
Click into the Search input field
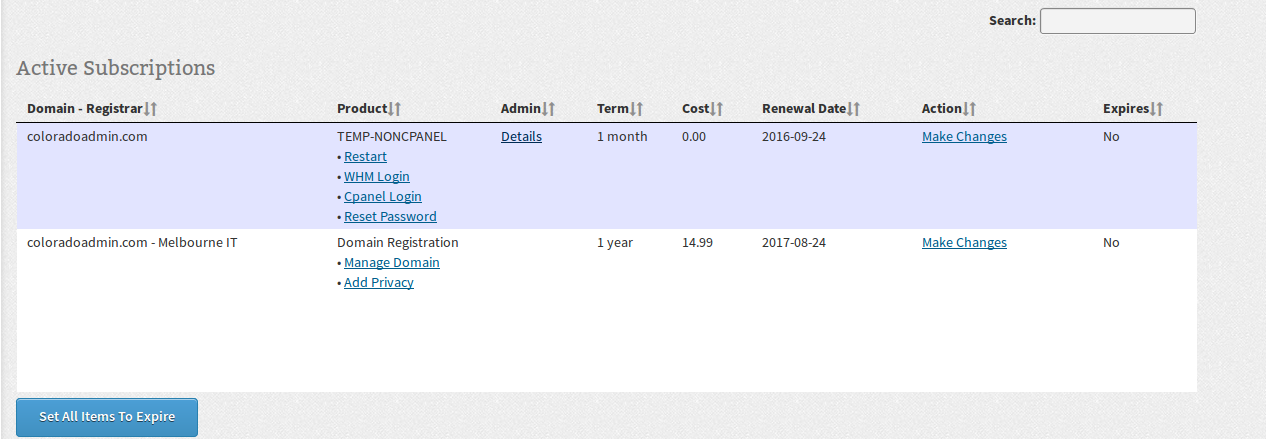[1117, 21]
